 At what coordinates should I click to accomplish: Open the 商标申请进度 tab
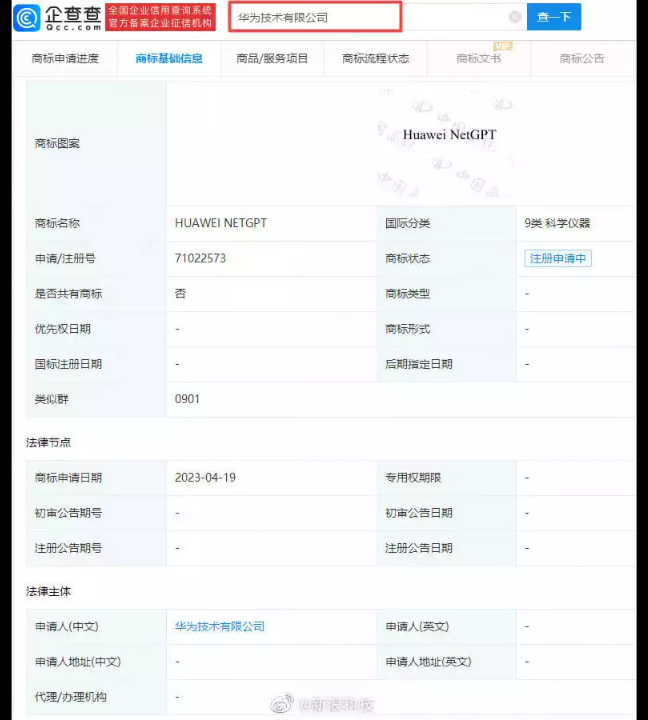(x=65, y=58)
